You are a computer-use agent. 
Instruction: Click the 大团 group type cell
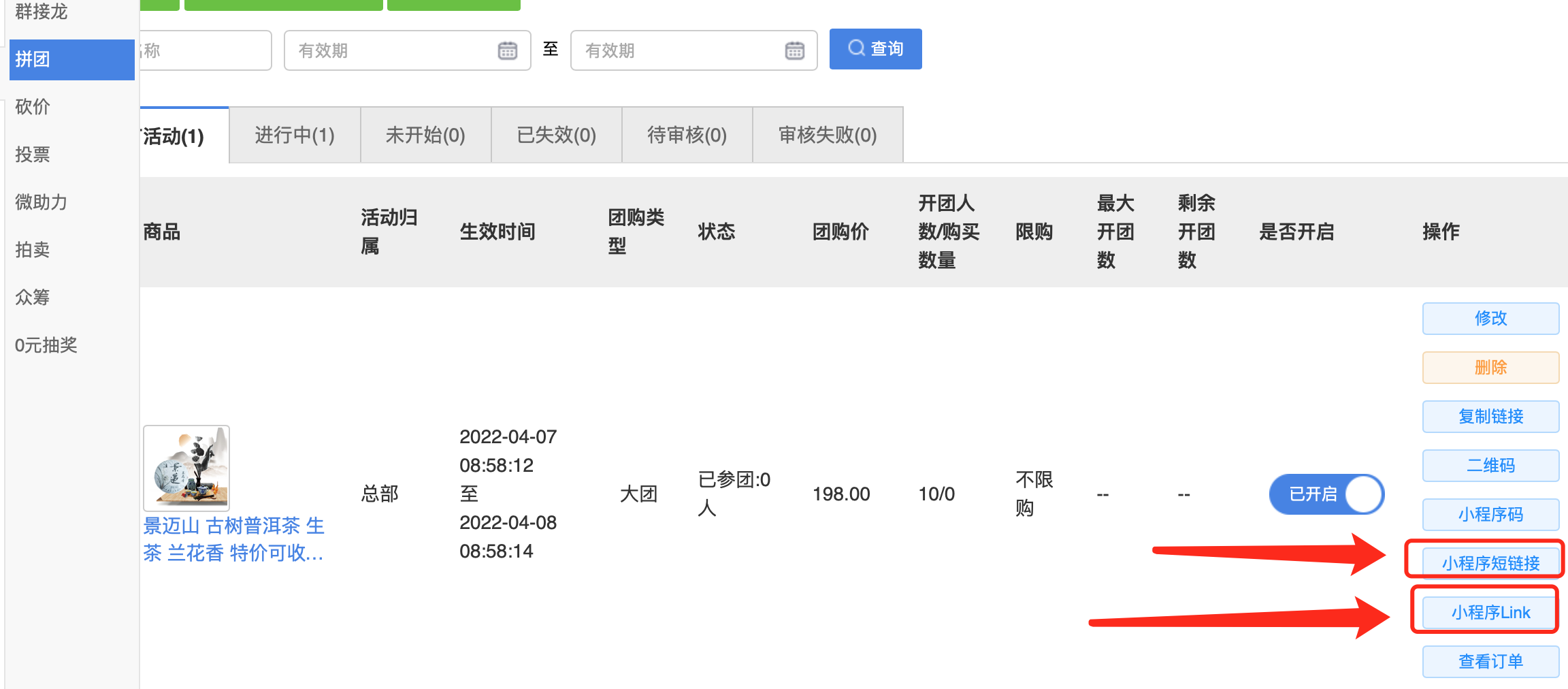[x=638, y=494]
